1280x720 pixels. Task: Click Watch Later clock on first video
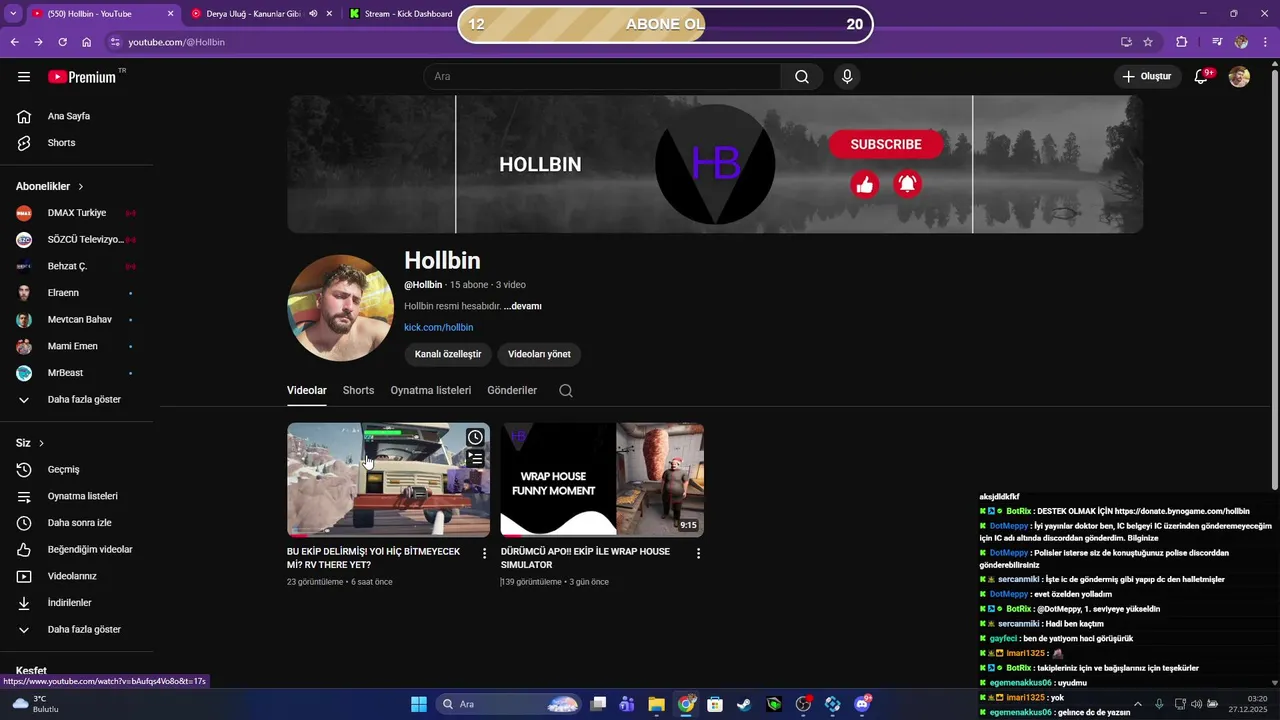coord(475,437)
